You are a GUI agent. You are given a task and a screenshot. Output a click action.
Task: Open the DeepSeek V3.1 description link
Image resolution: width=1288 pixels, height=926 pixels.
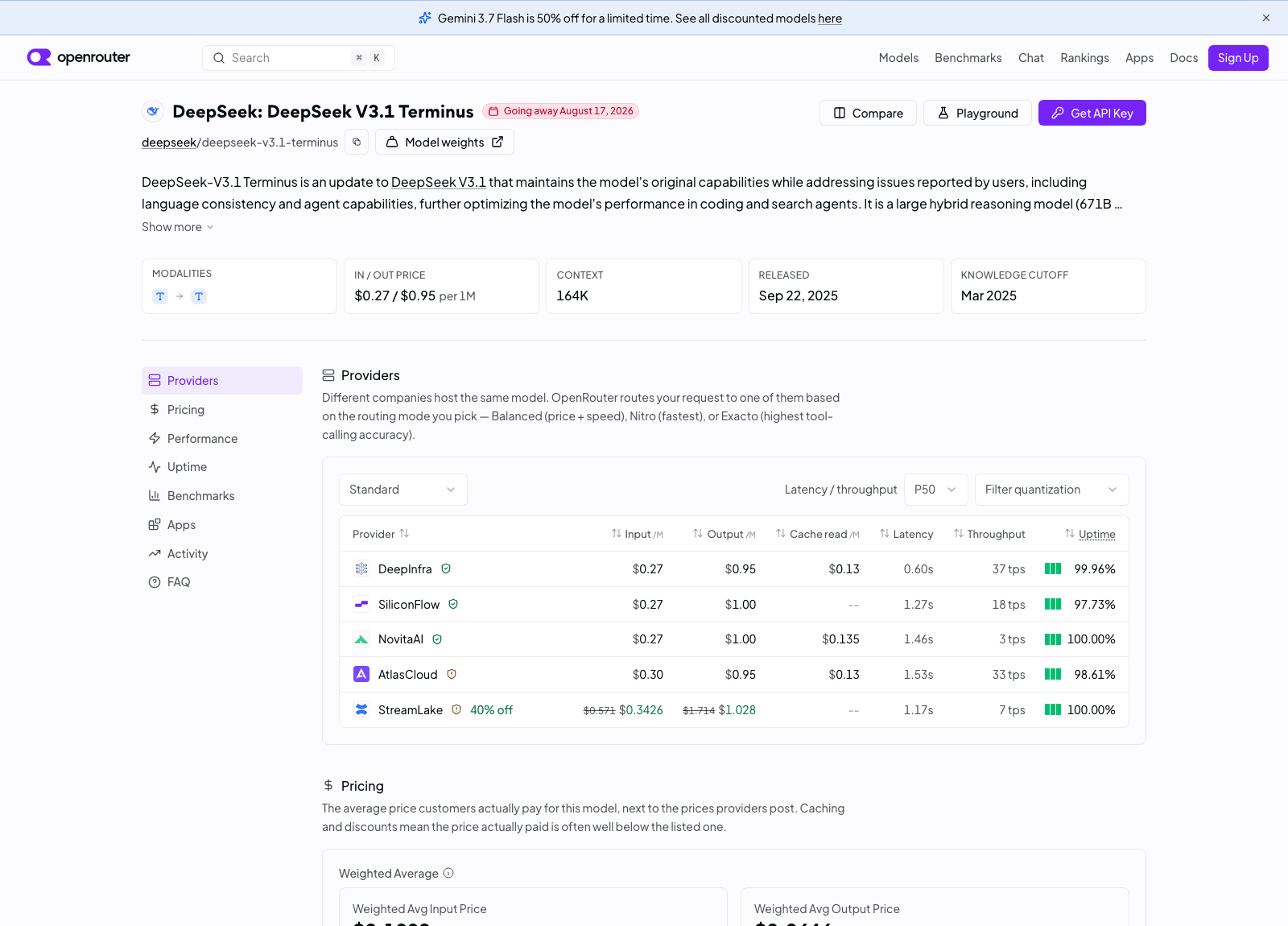(x=439, y=182)
